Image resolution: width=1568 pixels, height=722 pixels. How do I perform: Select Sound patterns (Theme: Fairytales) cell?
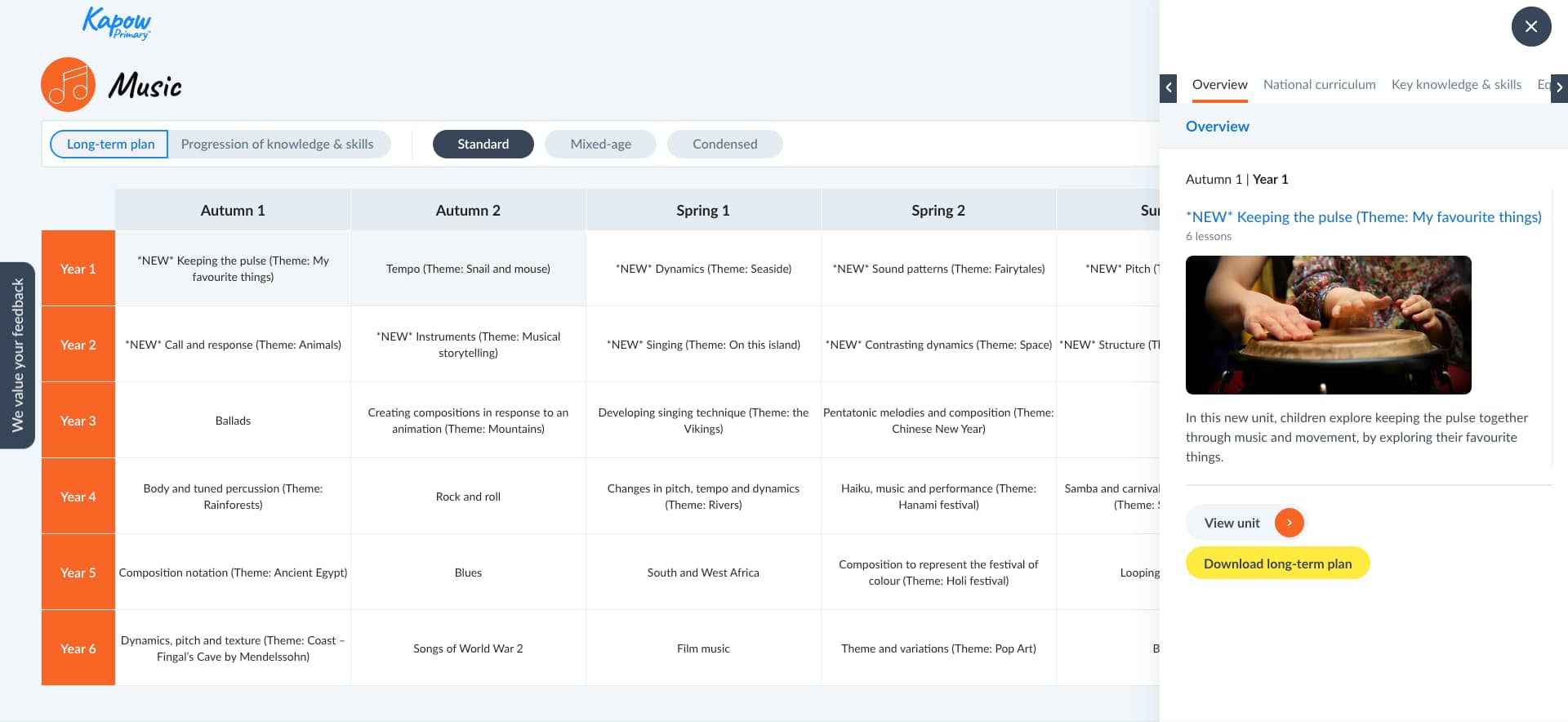click(x=938, y=269)
